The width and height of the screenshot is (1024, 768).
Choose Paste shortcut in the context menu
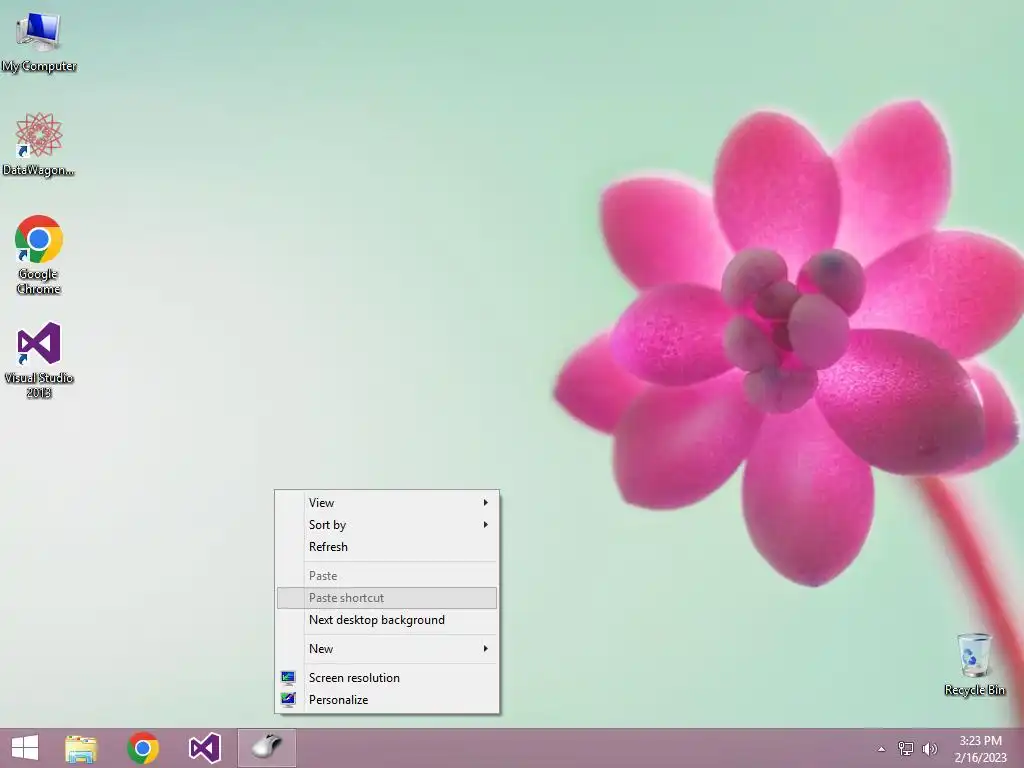[x=387, y=598]
